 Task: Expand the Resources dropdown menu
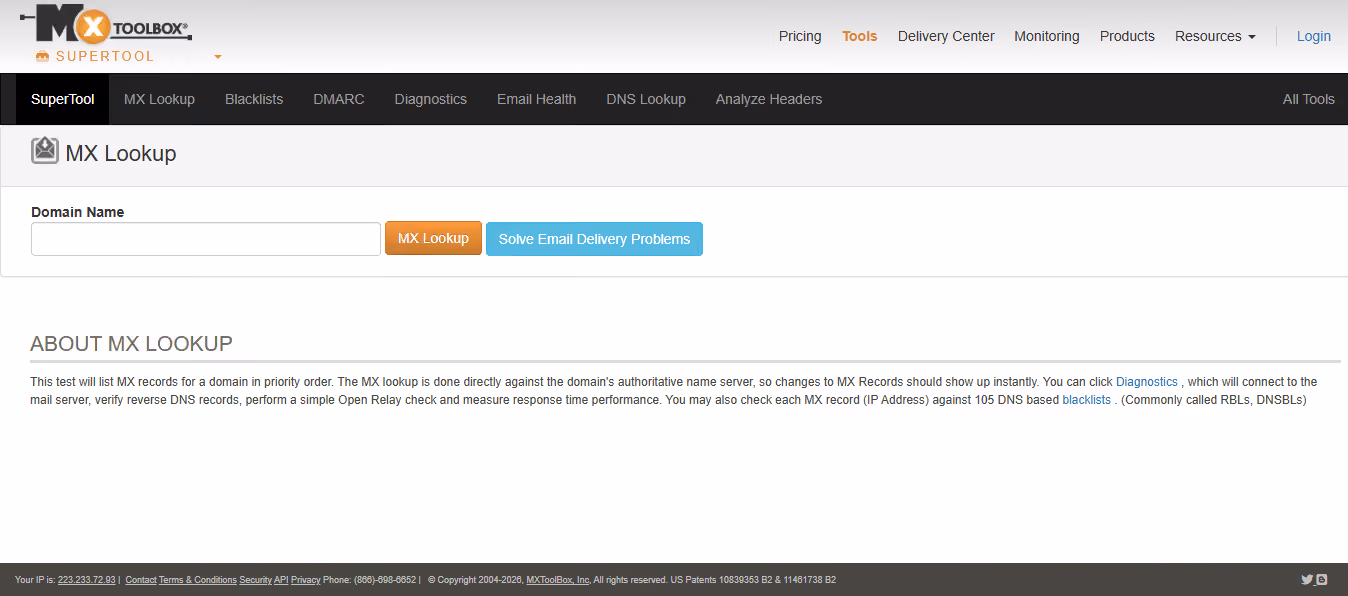tap(1215, 36)
